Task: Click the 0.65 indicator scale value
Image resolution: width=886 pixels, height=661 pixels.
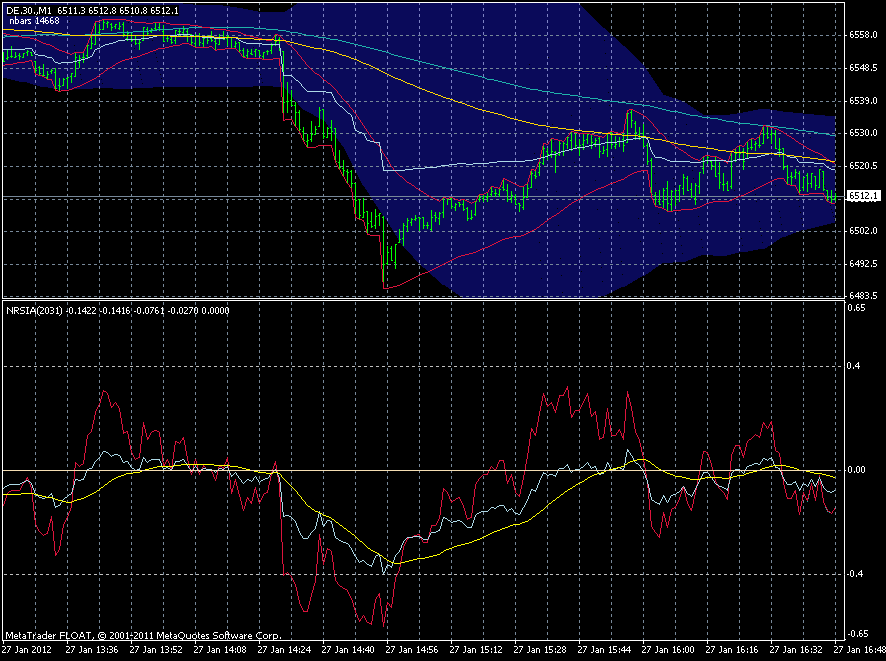Action: (x=858, y=309)
